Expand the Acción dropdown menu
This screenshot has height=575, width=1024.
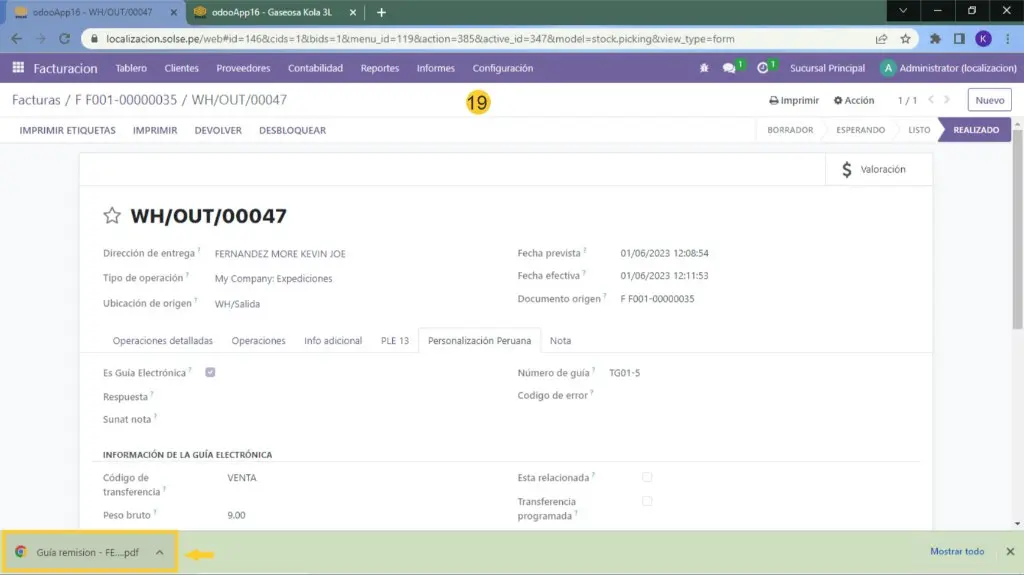pyautogui.click(x=854, y=100)
